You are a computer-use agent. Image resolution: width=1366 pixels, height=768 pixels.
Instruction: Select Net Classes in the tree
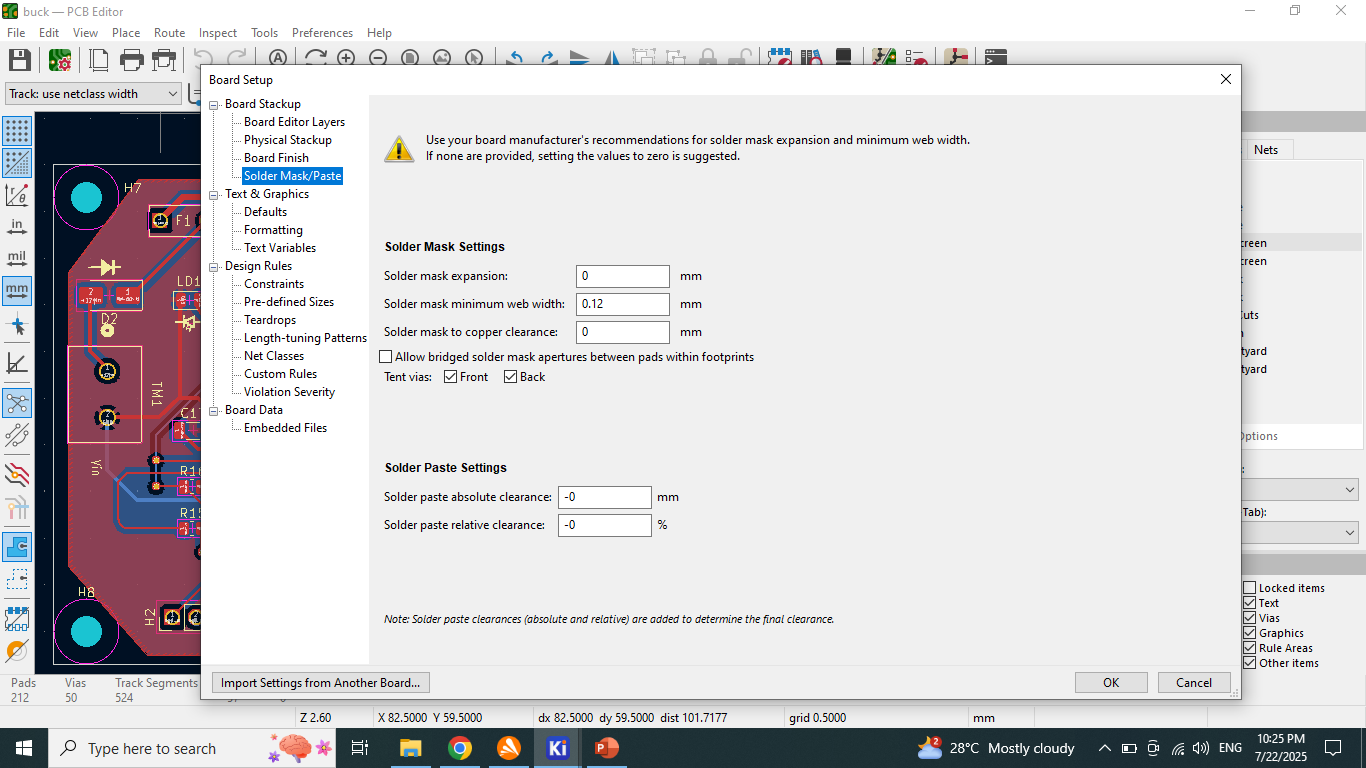click(x=274, y=356)
